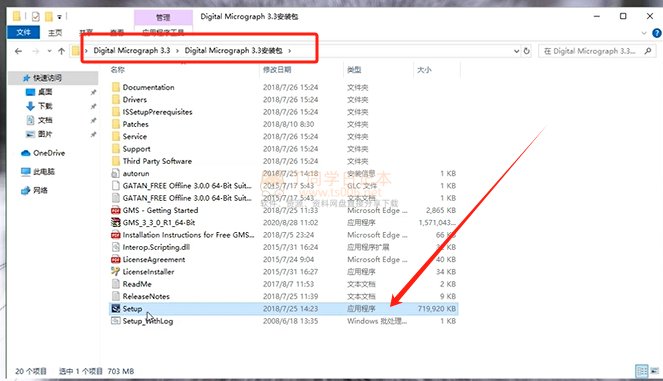The image size is (663, 381).
Task: Switch to details view toggle
Action: (x=641, y=371)
